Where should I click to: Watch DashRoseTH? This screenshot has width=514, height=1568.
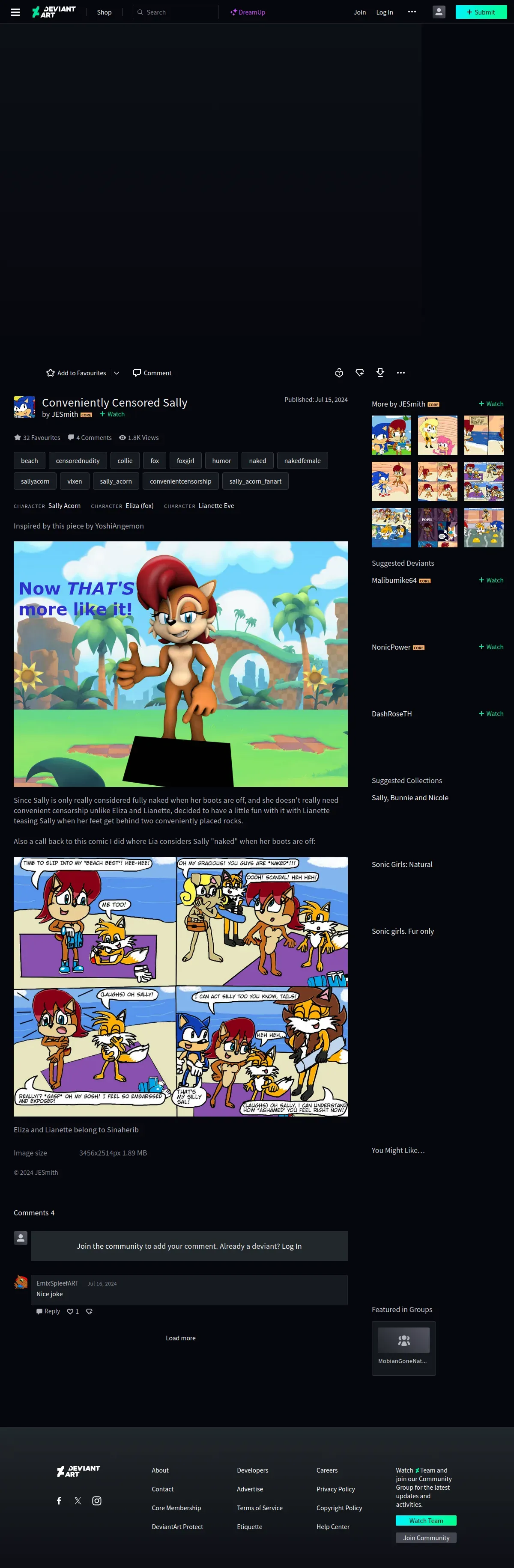(x=491, y=714)
